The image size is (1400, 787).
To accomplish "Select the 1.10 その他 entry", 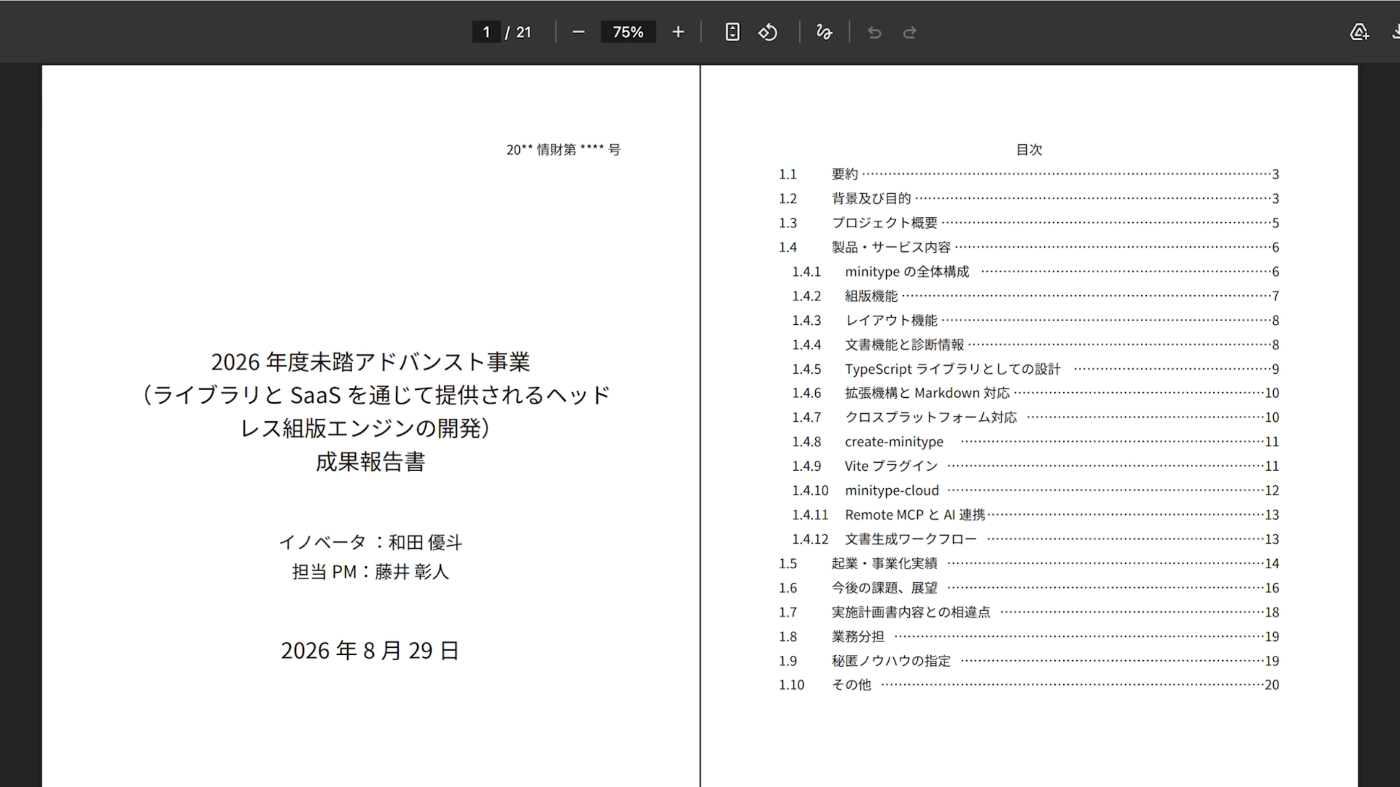I will (1029, 685).
